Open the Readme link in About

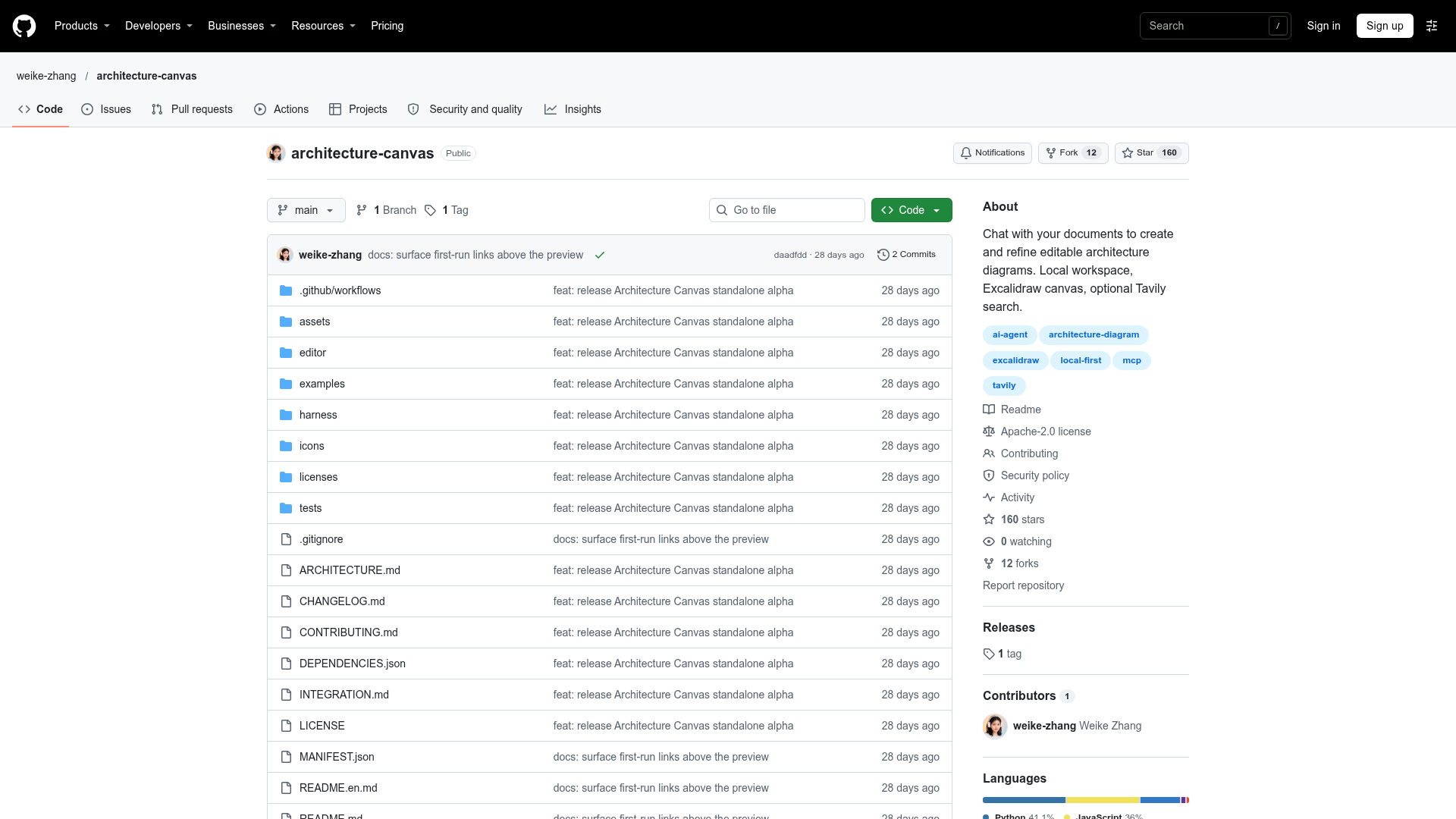click(1012, 409)
